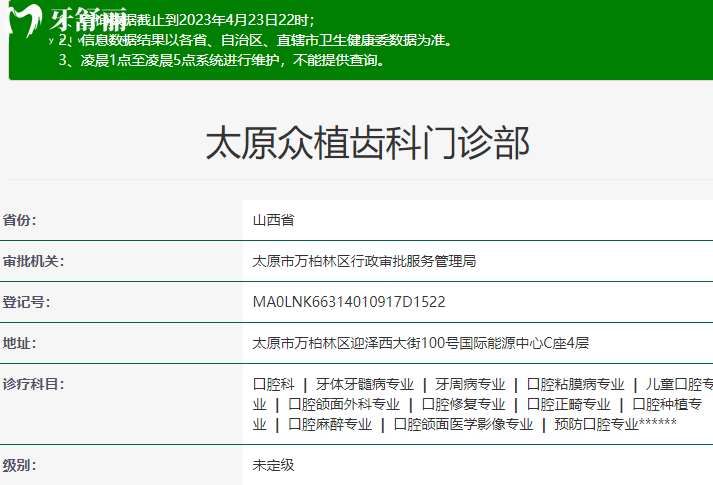This screenshot has height=485, width=713.
Task: Click the 地址 label
Action: 19,343
